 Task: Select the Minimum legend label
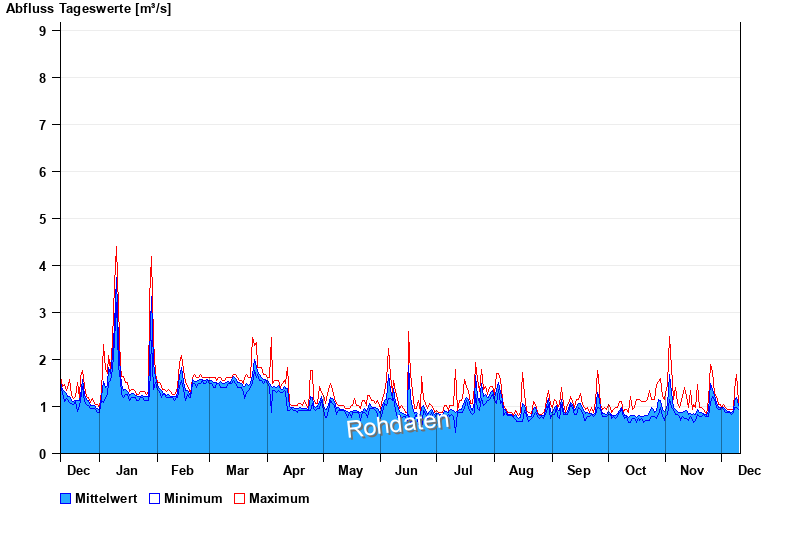[x=193, y=498]
